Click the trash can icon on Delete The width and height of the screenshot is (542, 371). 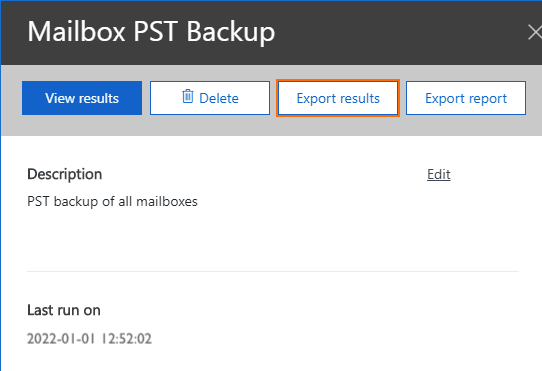point(188,96)
